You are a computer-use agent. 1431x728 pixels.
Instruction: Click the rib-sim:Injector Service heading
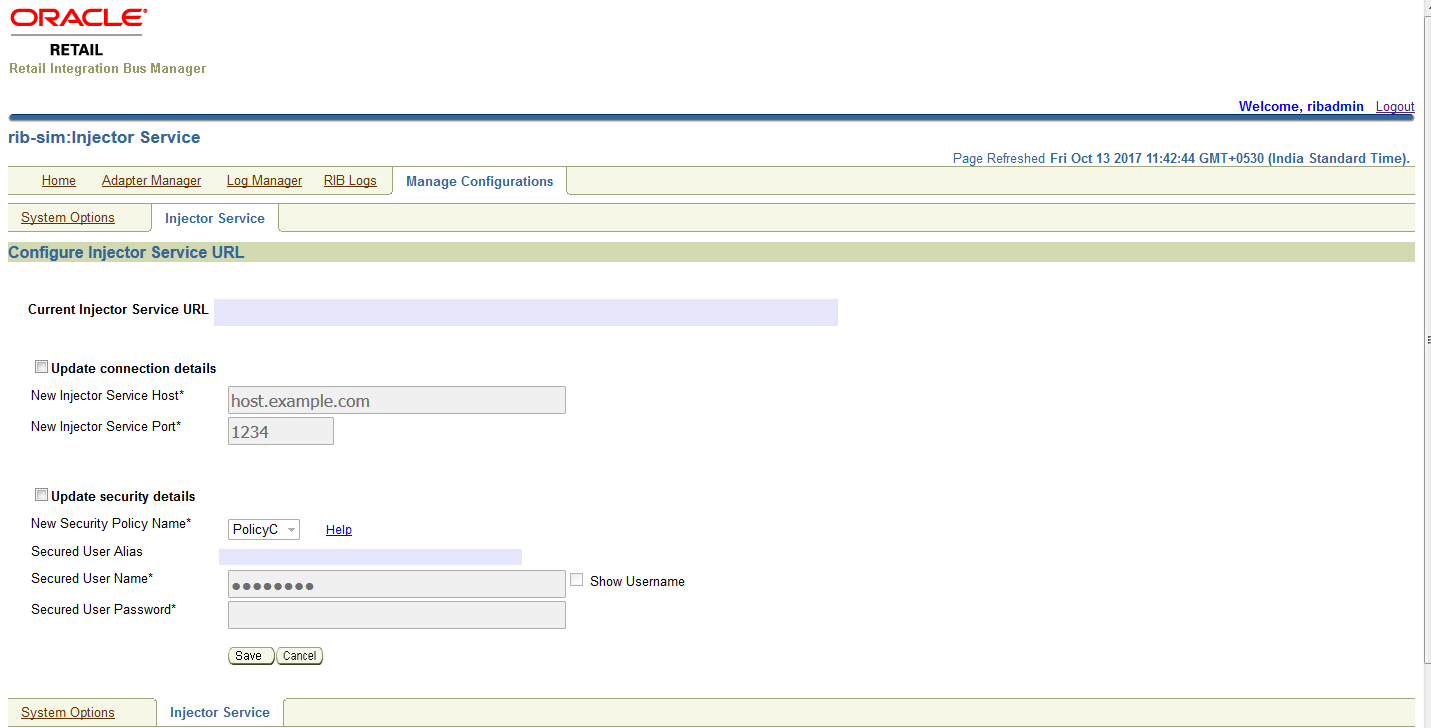click(x=104, y=138)
